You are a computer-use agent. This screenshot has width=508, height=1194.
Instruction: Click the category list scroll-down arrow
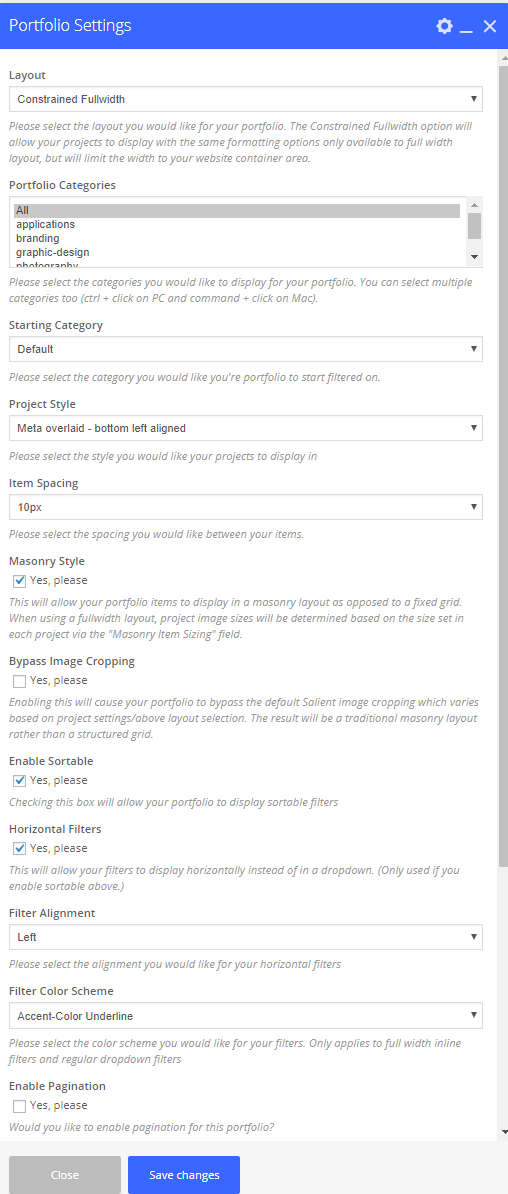(x=474, y=257)
